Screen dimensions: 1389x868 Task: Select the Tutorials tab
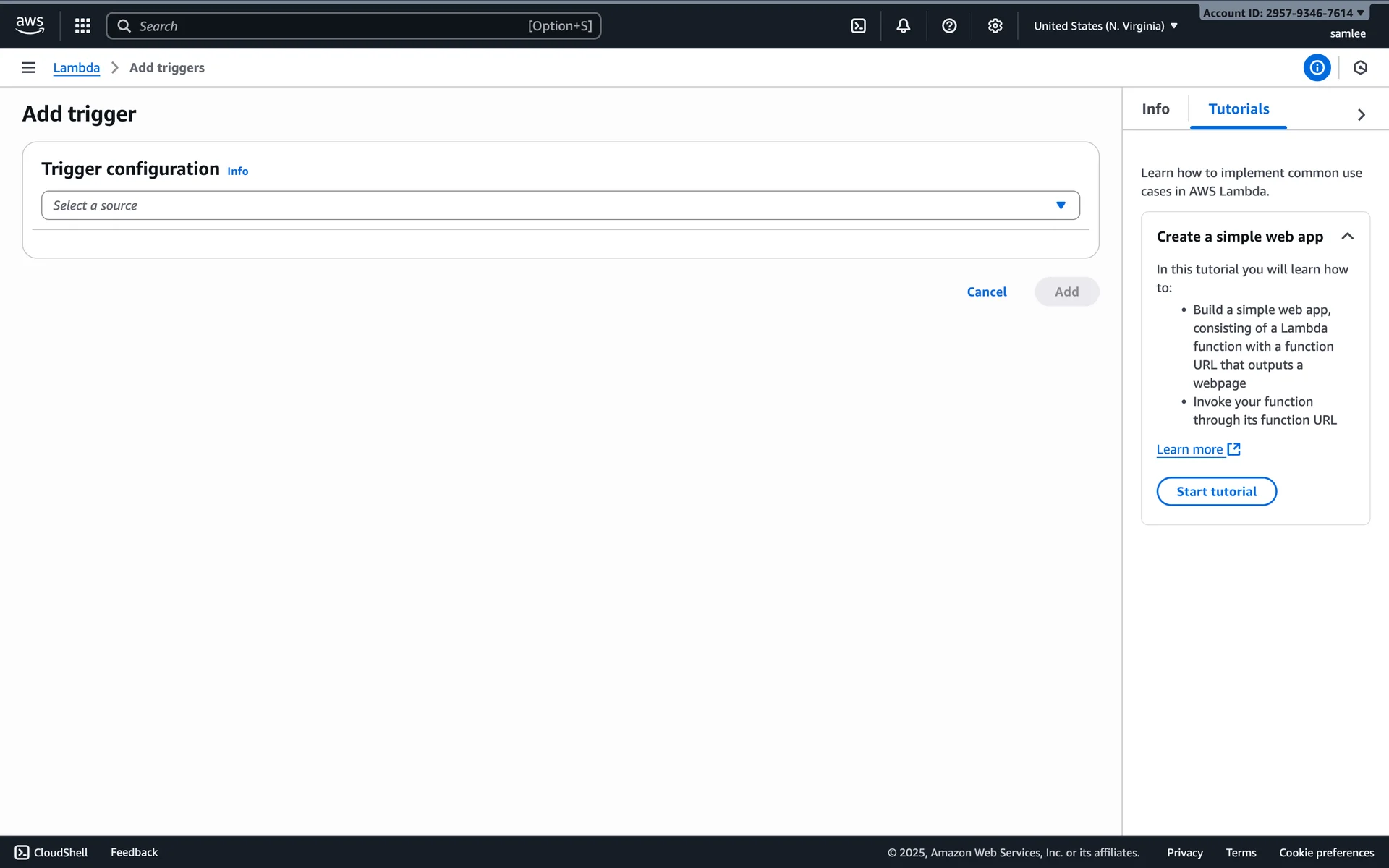[x=1239, y=109]
